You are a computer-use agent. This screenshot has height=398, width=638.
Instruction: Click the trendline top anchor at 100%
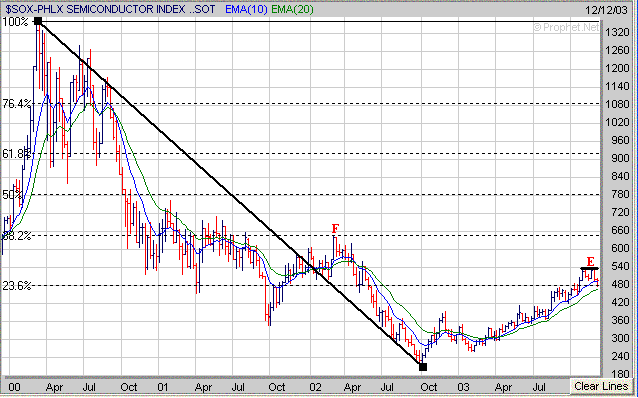click(x=38, y=21)
